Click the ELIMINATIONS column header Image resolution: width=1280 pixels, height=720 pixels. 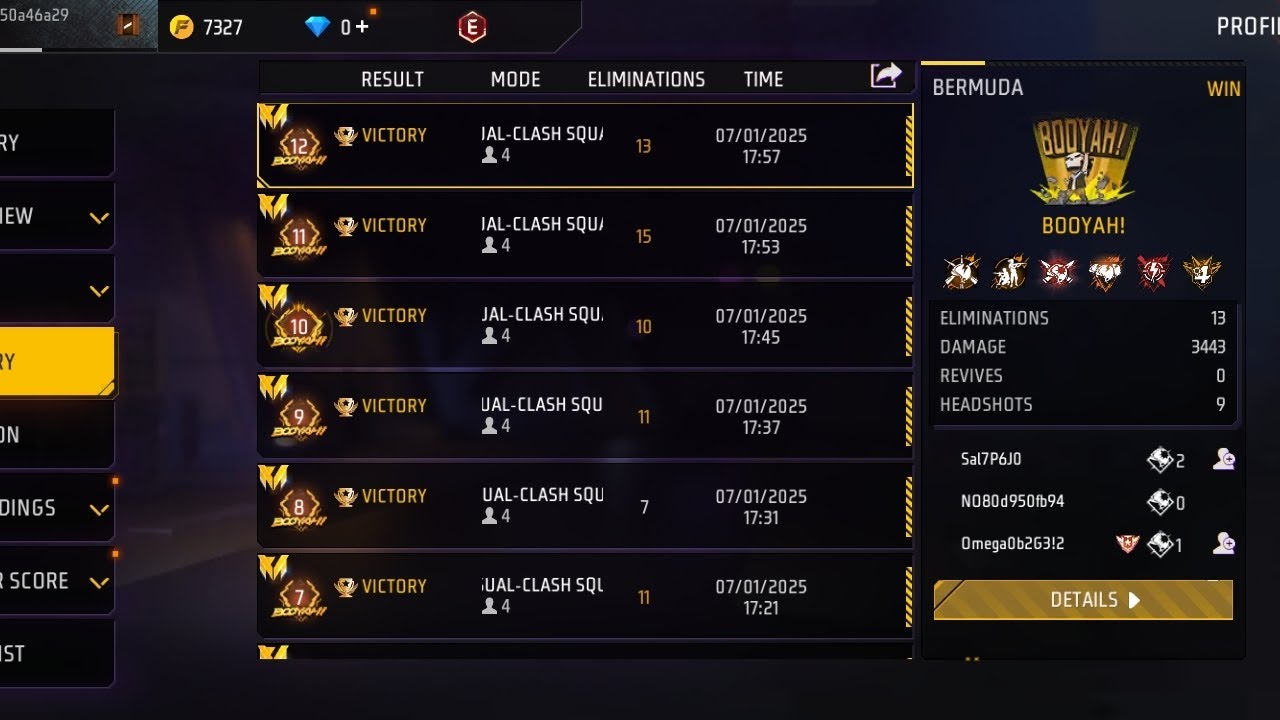click(x=646, y=79)
